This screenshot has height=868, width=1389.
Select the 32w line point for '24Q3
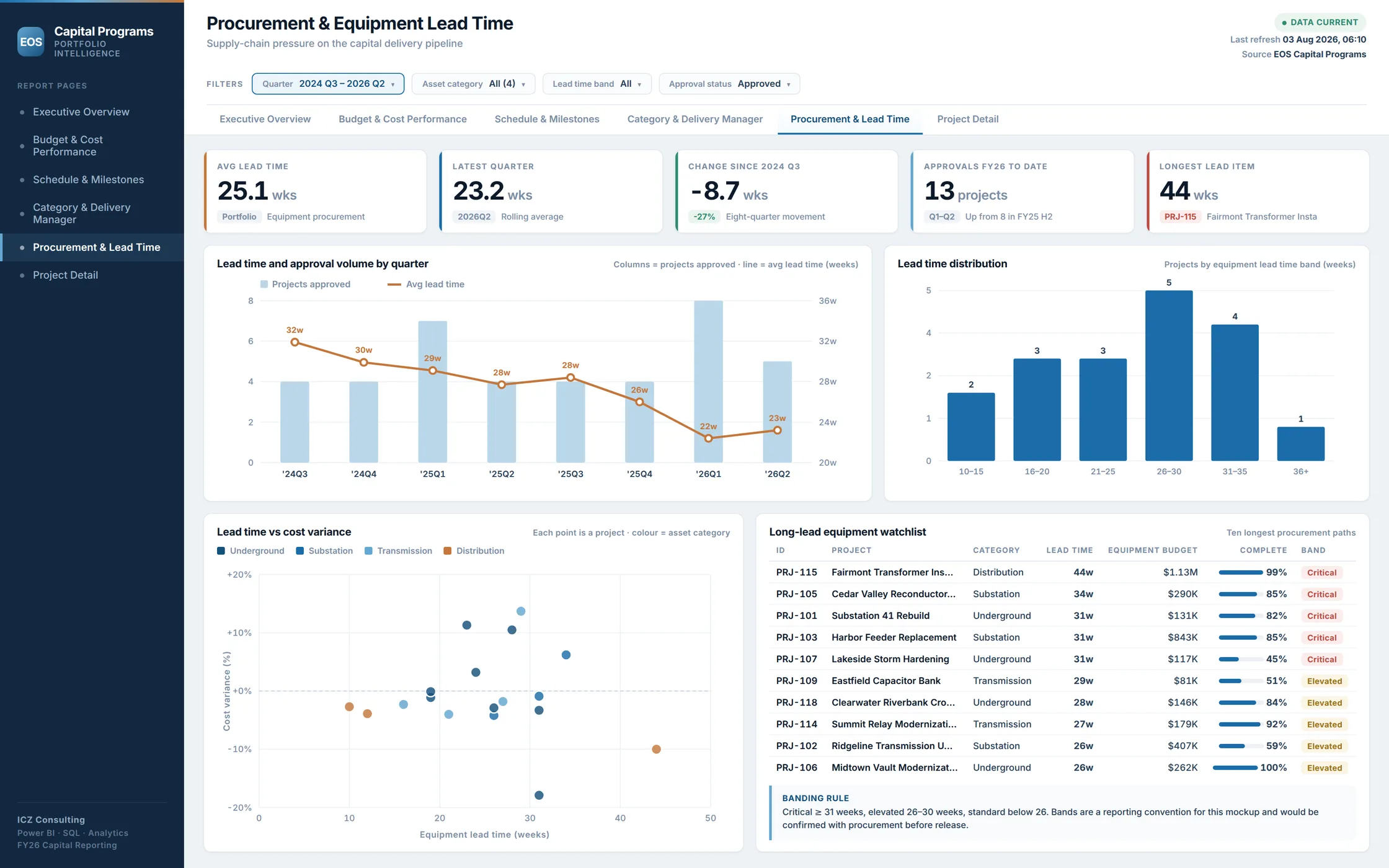click(x=295, y=342)
